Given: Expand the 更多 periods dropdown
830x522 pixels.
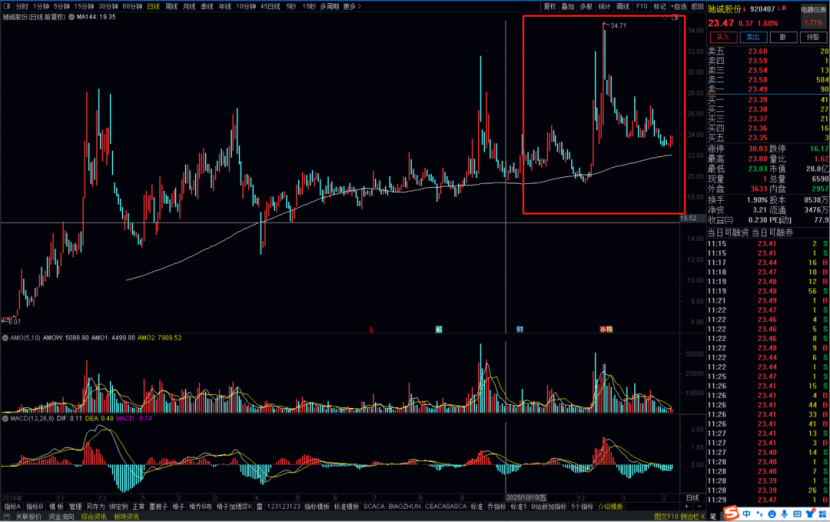Looking at the screenshot, I should click(349, 5).
